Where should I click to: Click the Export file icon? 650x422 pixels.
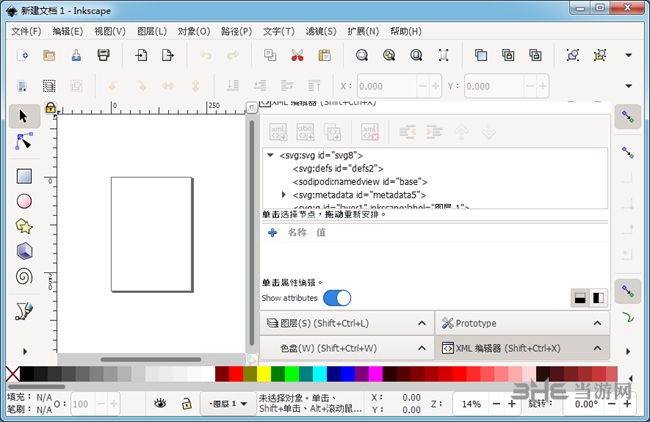(x=168, y=55)
